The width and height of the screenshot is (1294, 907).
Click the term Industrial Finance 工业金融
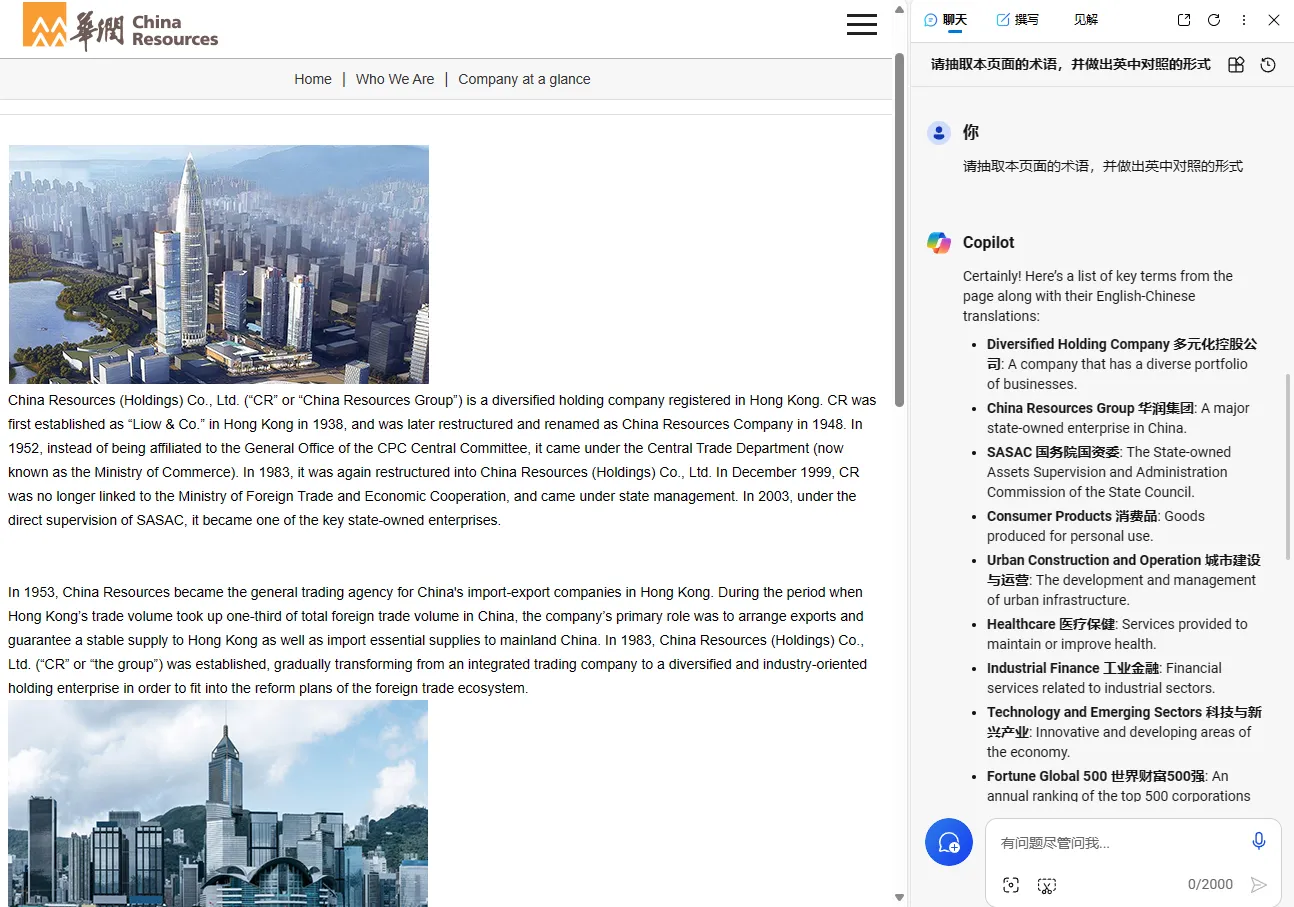pos(1073,668)
